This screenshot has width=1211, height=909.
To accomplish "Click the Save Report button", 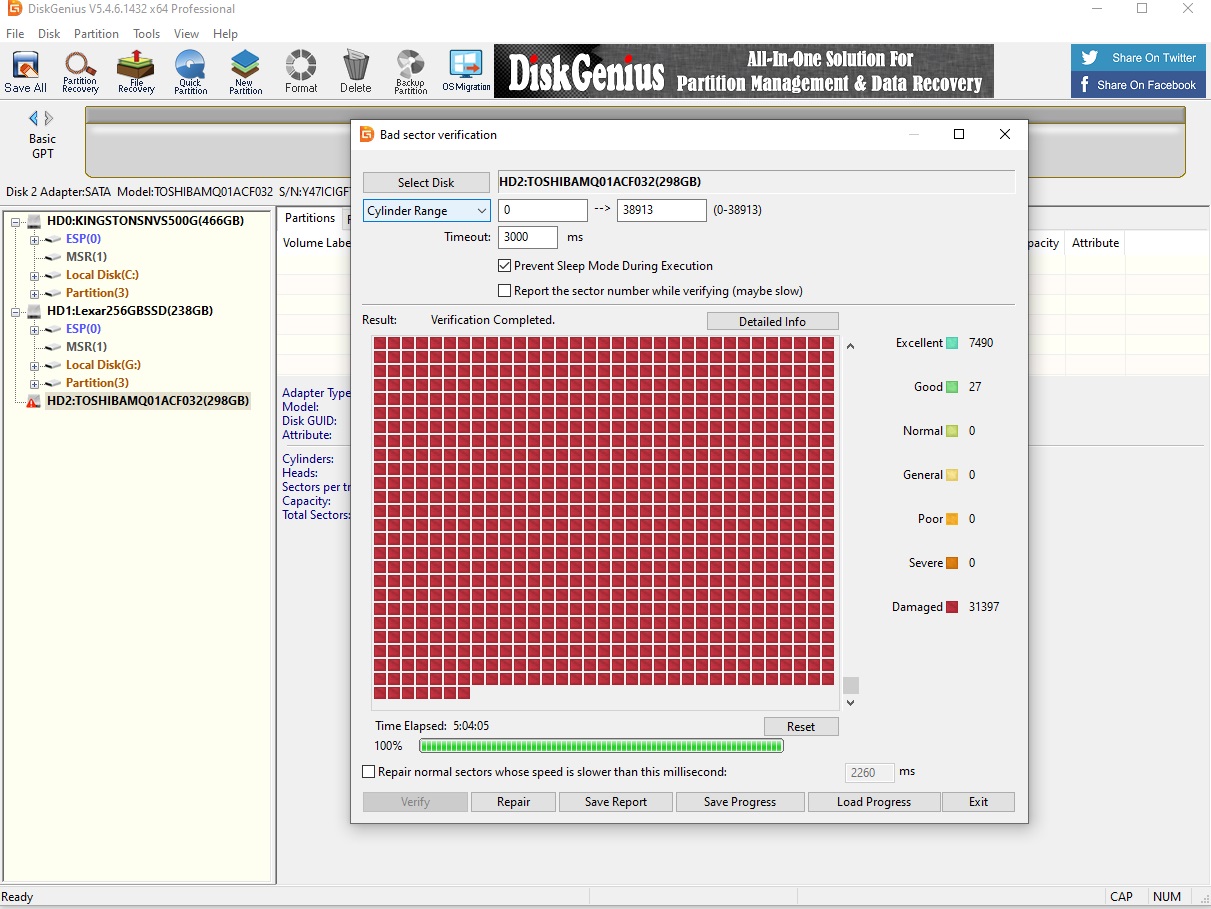I will tap(616, 802).
